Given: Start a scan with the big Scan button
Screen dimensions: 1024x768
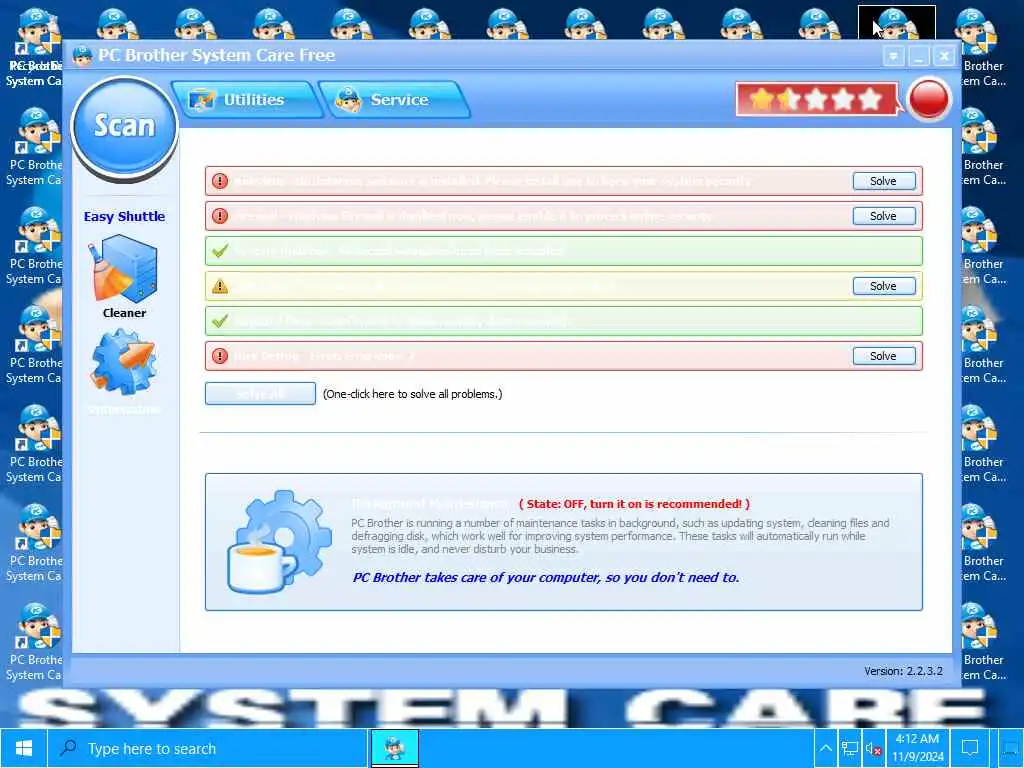Looking at the screenshot, I should [124, 126].
